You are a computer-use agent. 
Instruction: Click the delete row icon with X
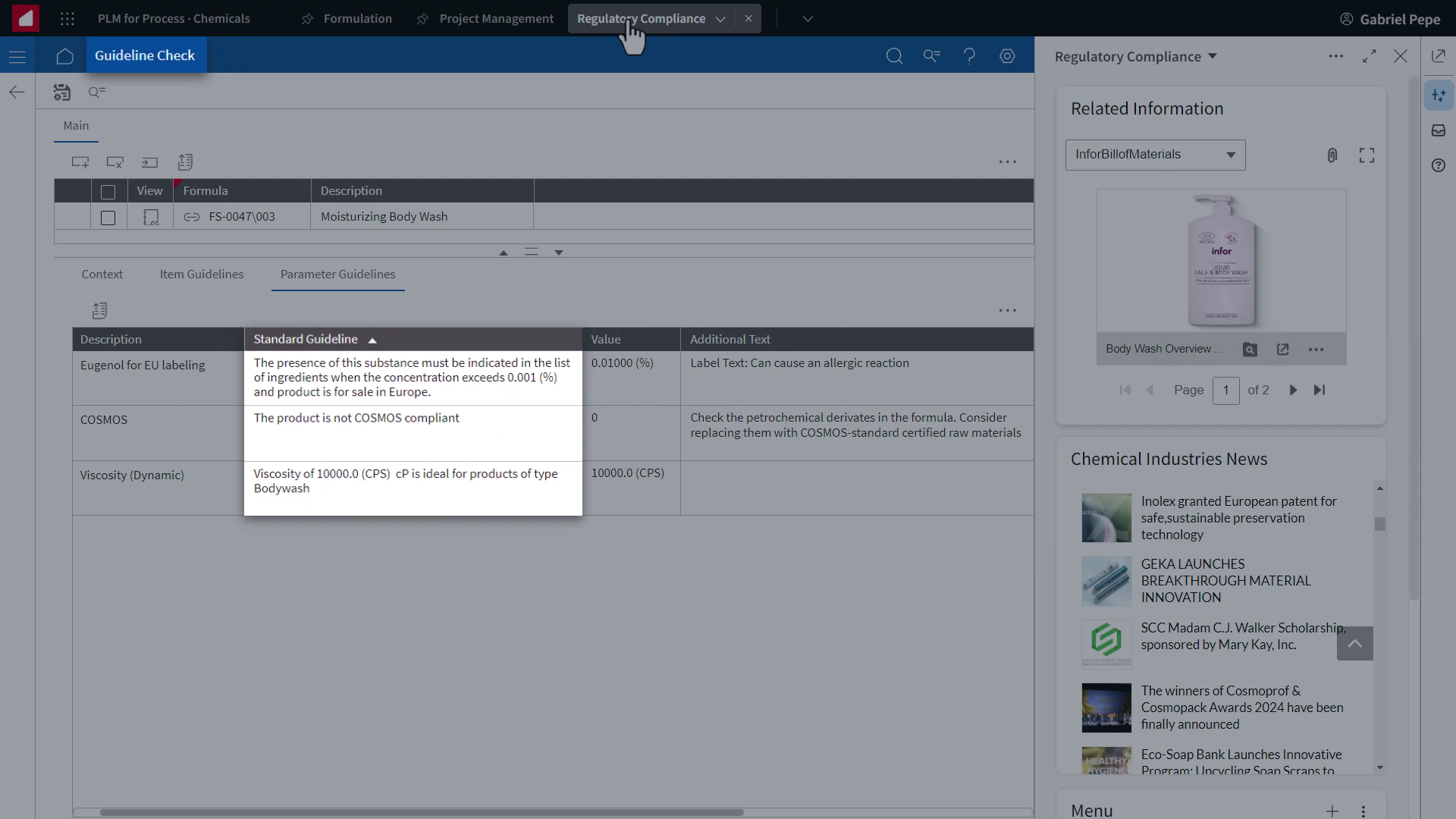tap(115, 162)
